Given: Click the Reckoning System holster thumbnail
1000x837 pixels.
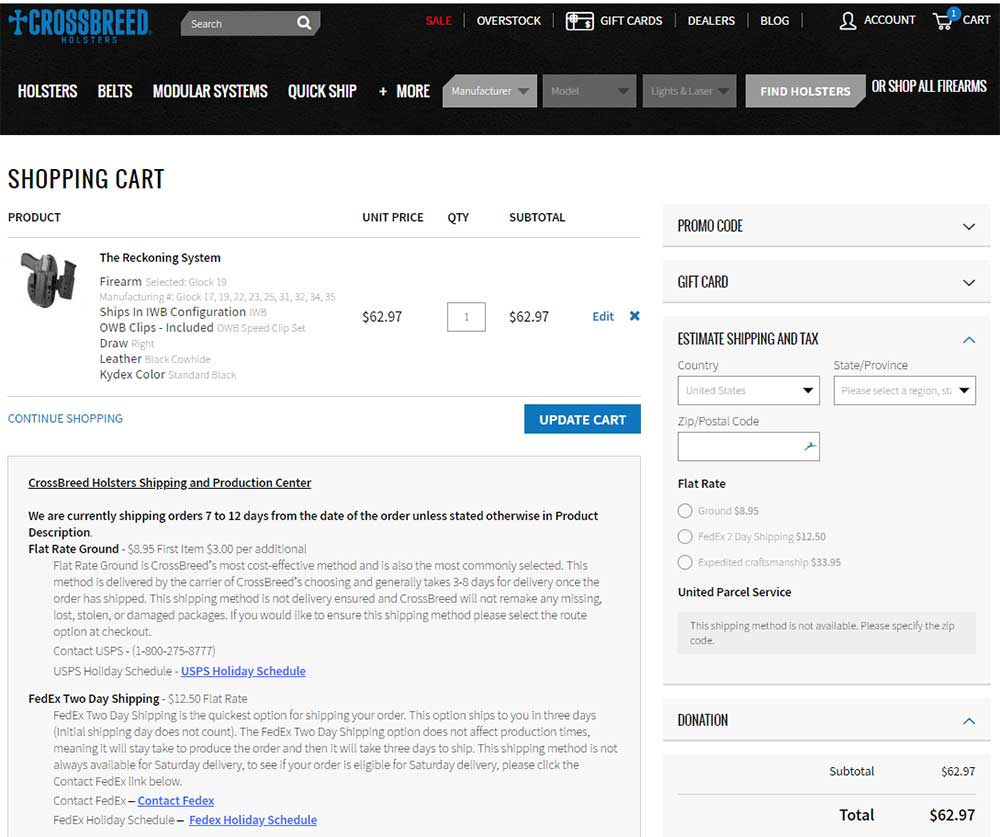Looking at the screenshot, I should (x=48, y=279).
